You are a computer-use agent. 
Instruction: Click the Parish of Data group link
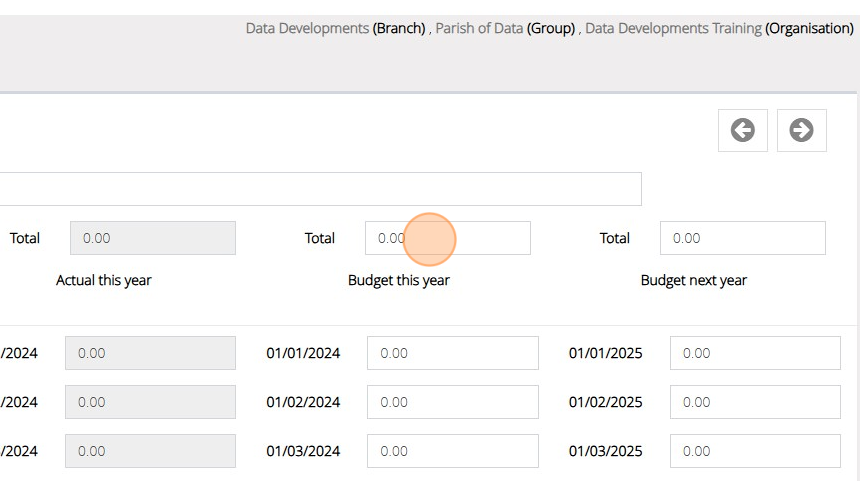point(479,28)
